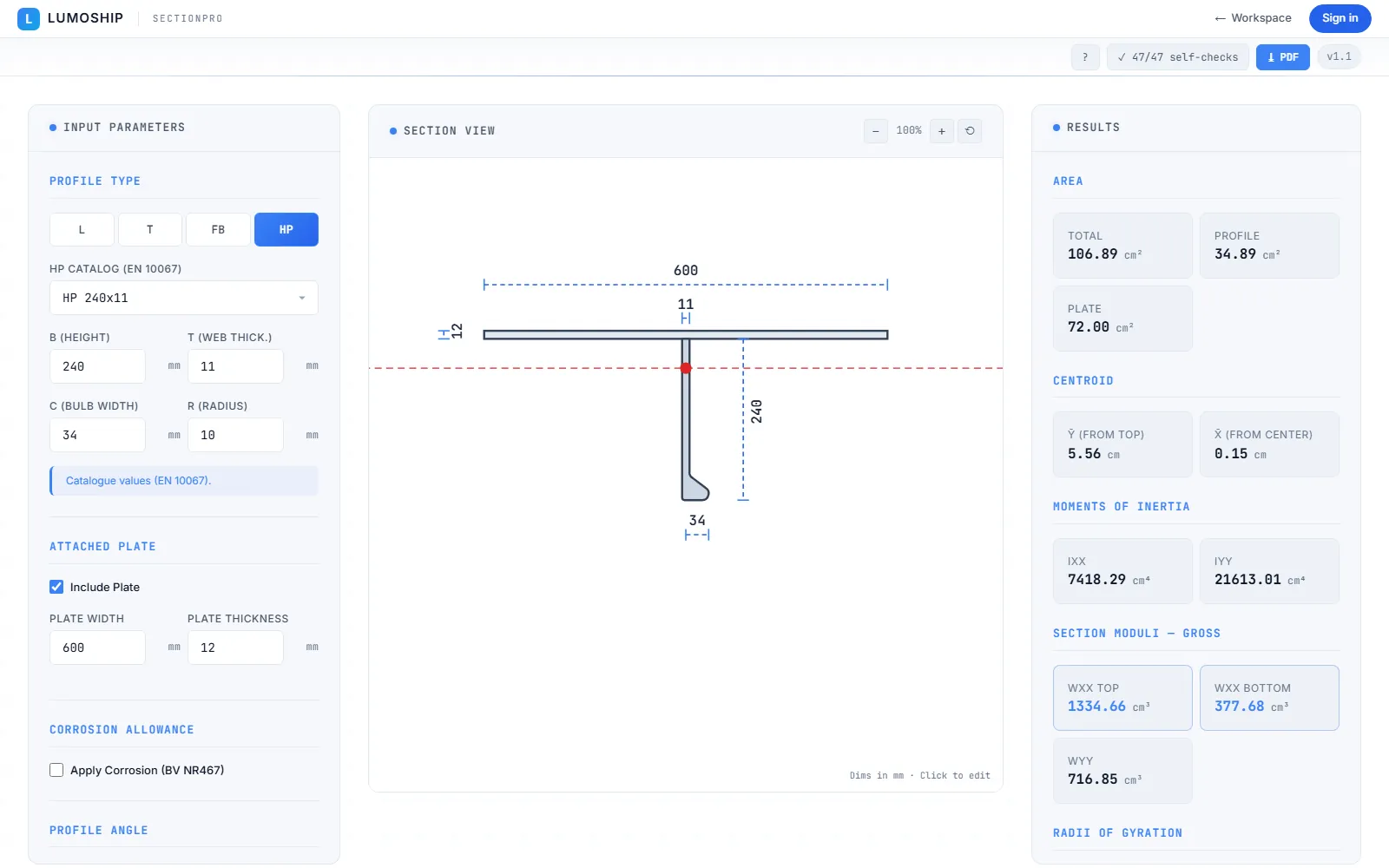Edit the R (radius) field
This screenshot has width=1389, height=868.
coord(235,435)
